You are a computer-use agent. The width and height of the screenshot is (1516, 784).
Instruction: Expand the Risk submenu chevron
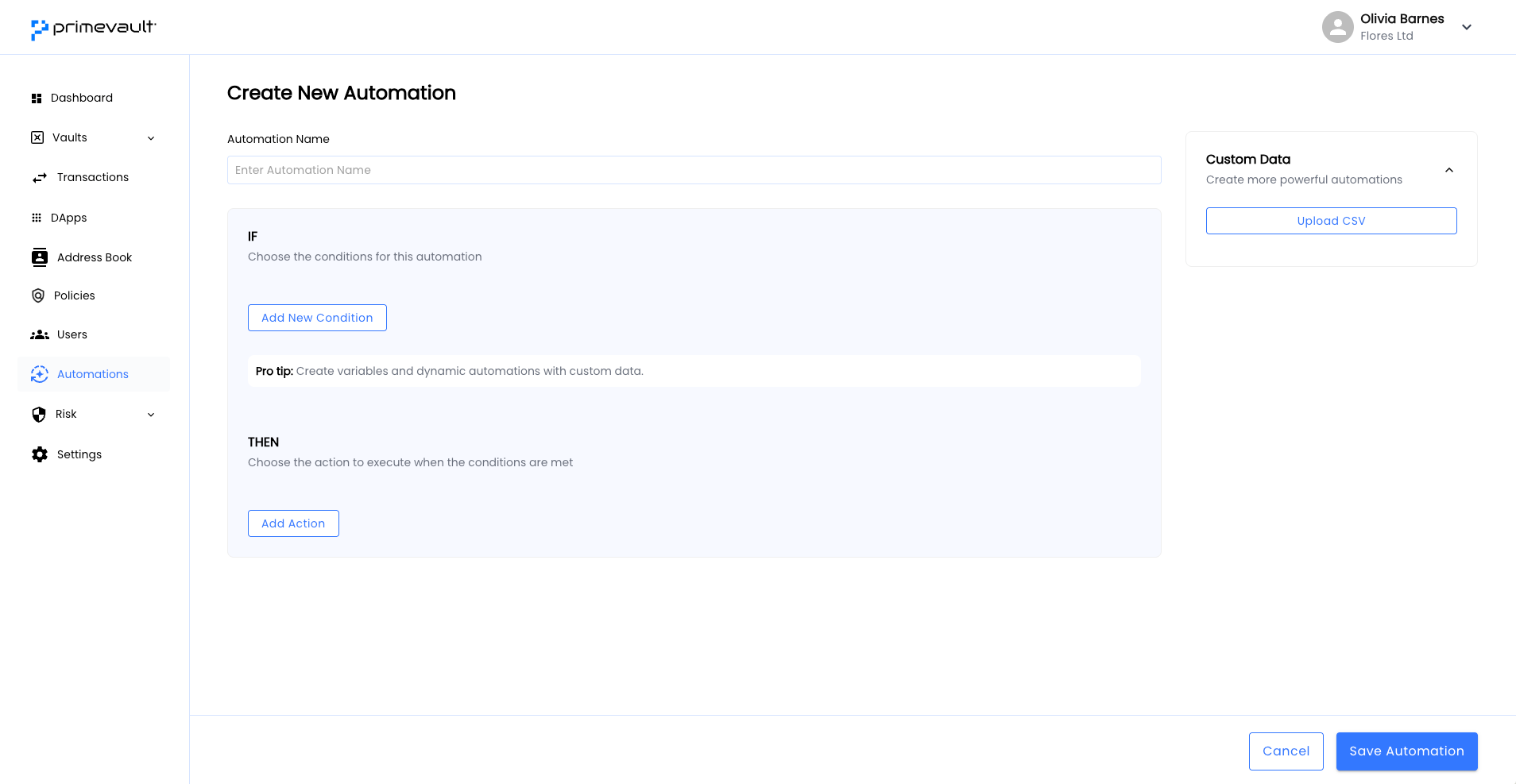pos(151,415)
